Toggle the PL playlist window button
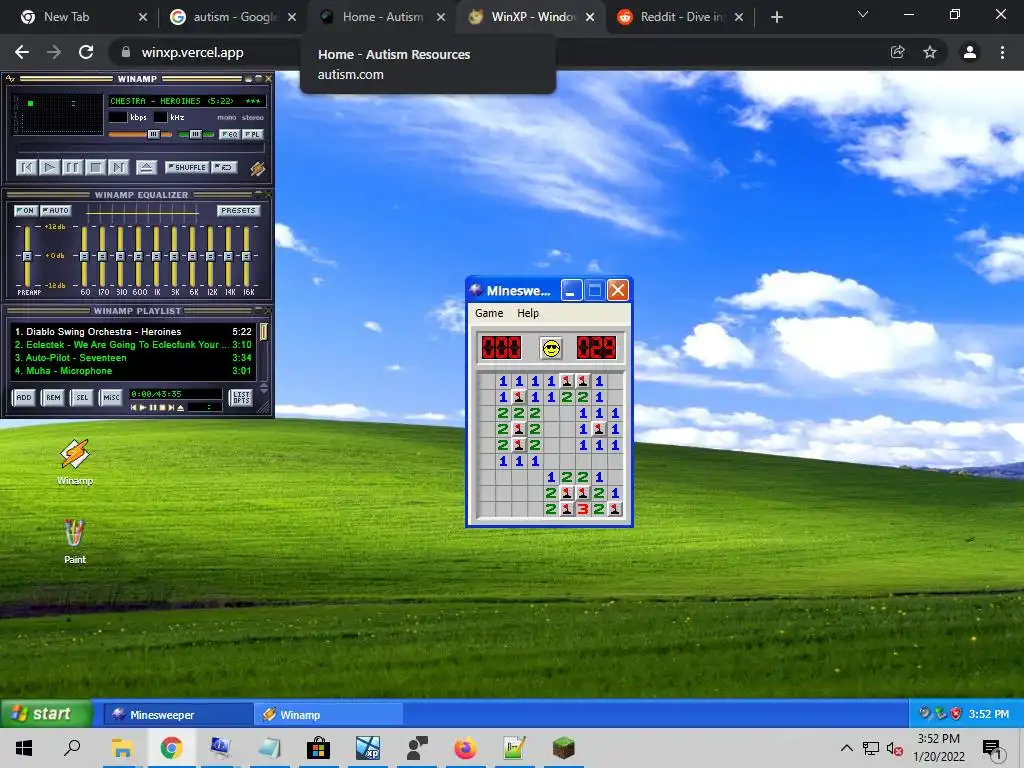1024x768 pixels. click(253, 135)
